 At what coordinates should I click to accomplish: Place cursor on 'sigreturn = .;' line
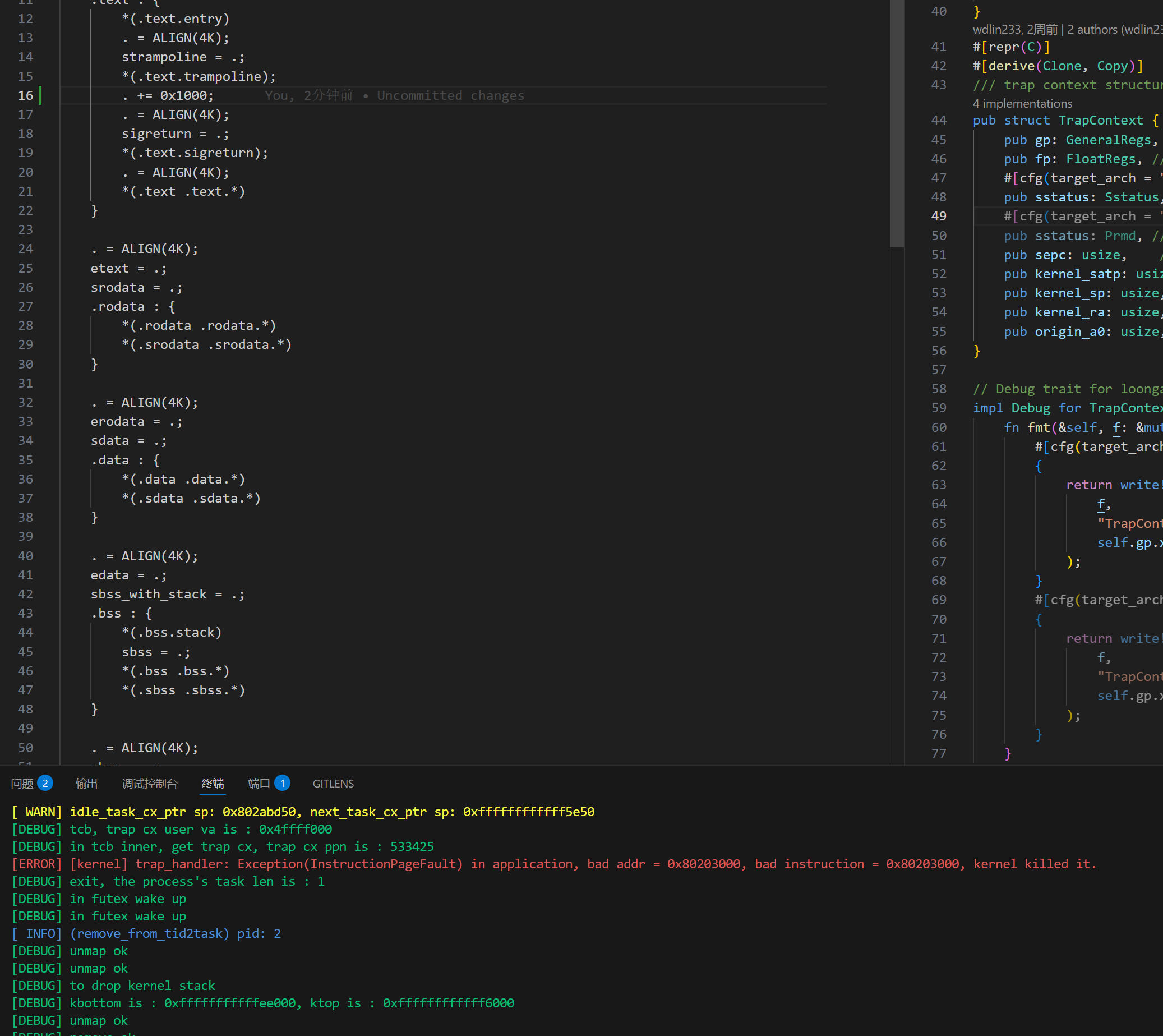pos(175,133)
